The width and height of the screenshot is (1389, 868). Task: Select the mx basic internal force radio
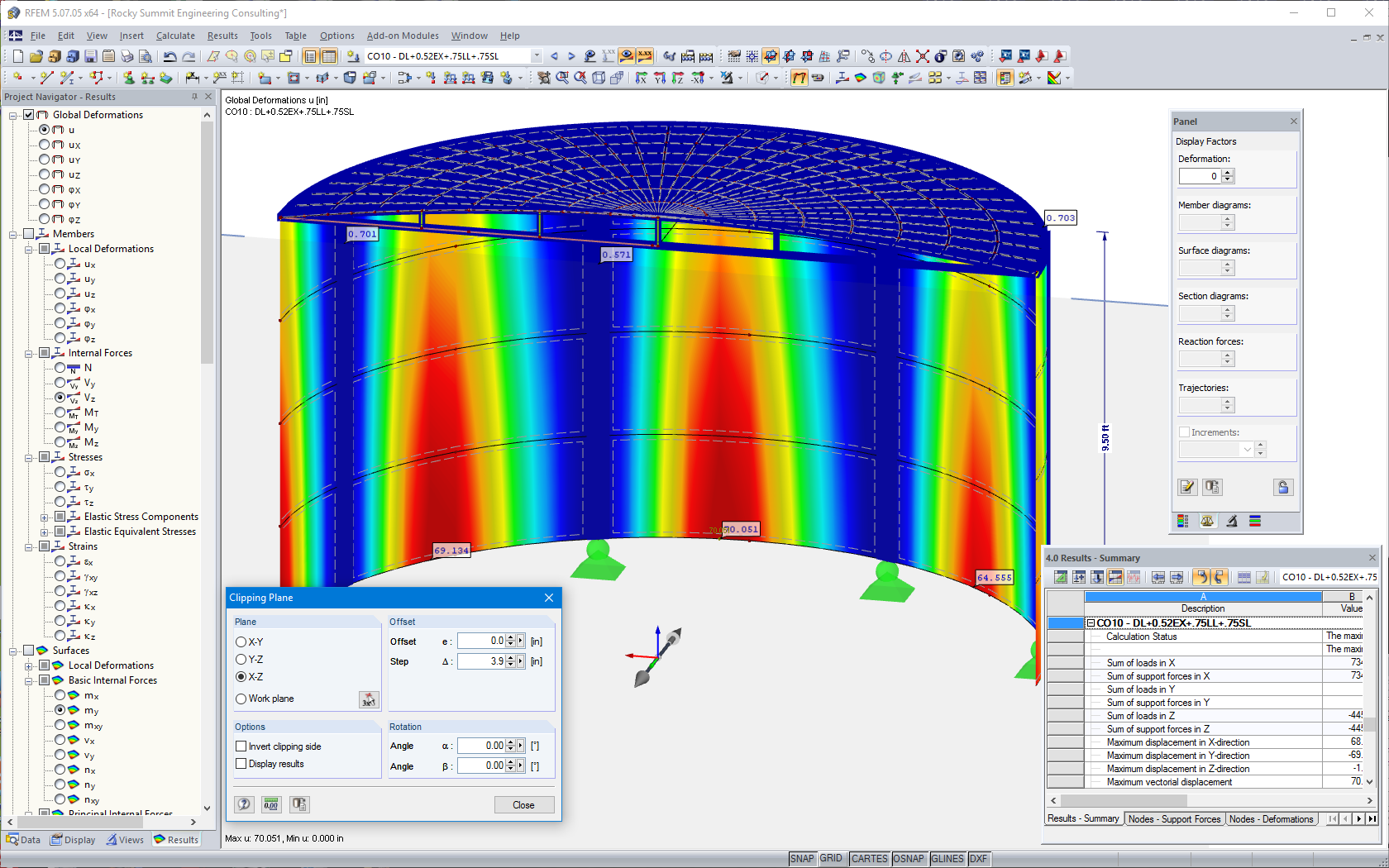pyautogui.click(x=60, y=695)
